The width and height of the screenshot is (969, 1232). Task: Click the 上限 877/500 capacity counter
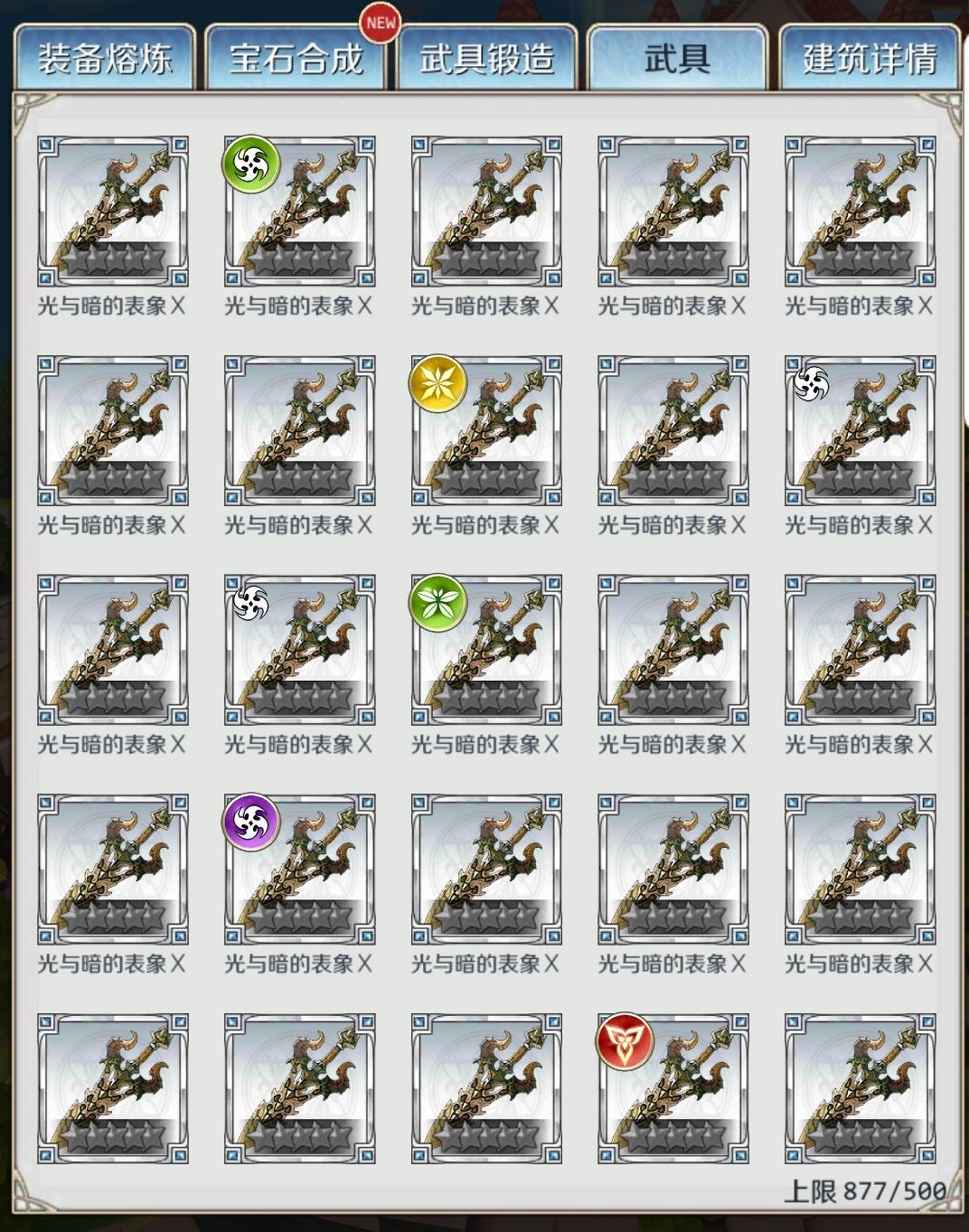tap(865, 1190)
